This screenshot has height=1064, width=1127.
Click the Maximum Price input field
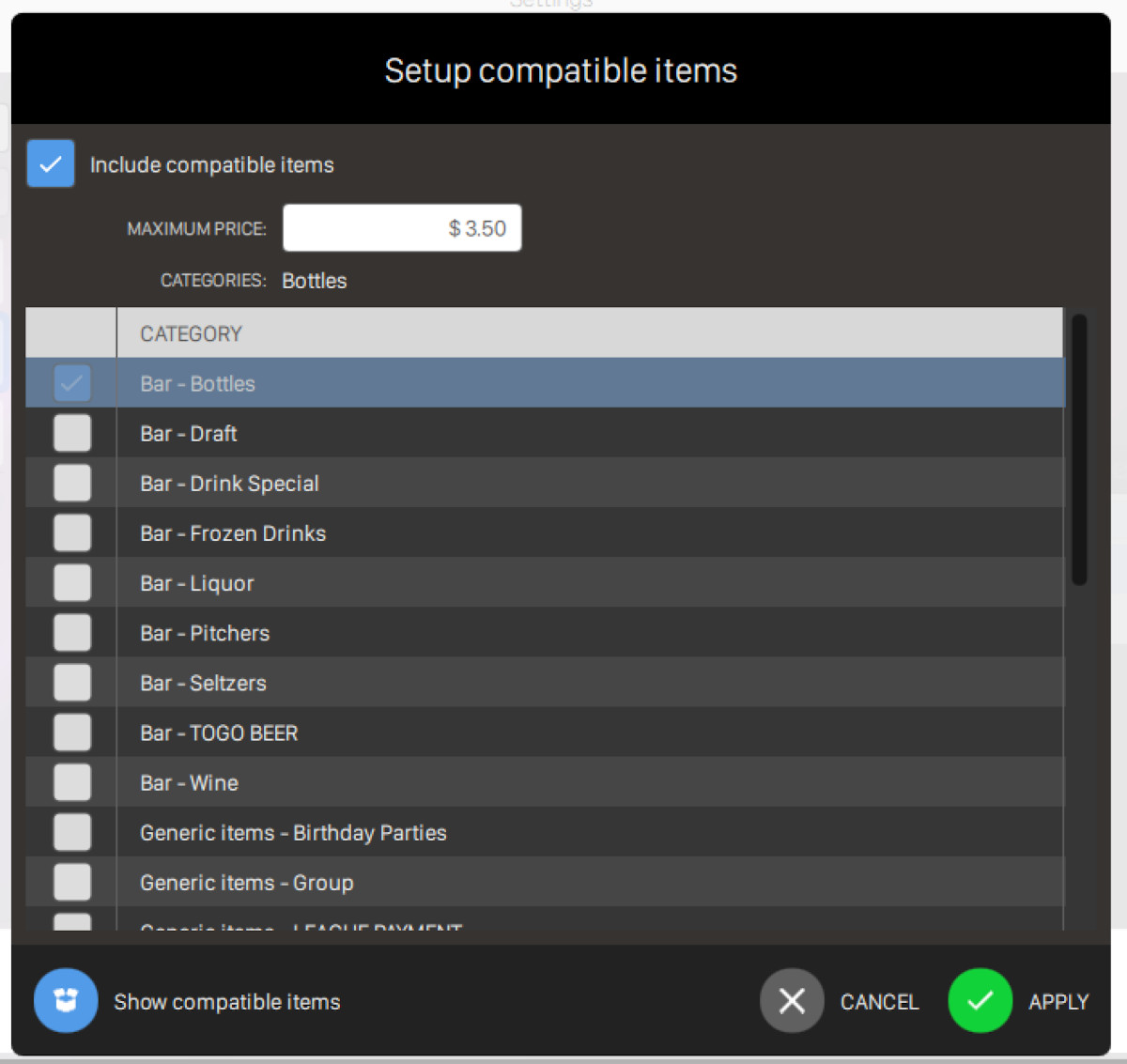point(402,228)
